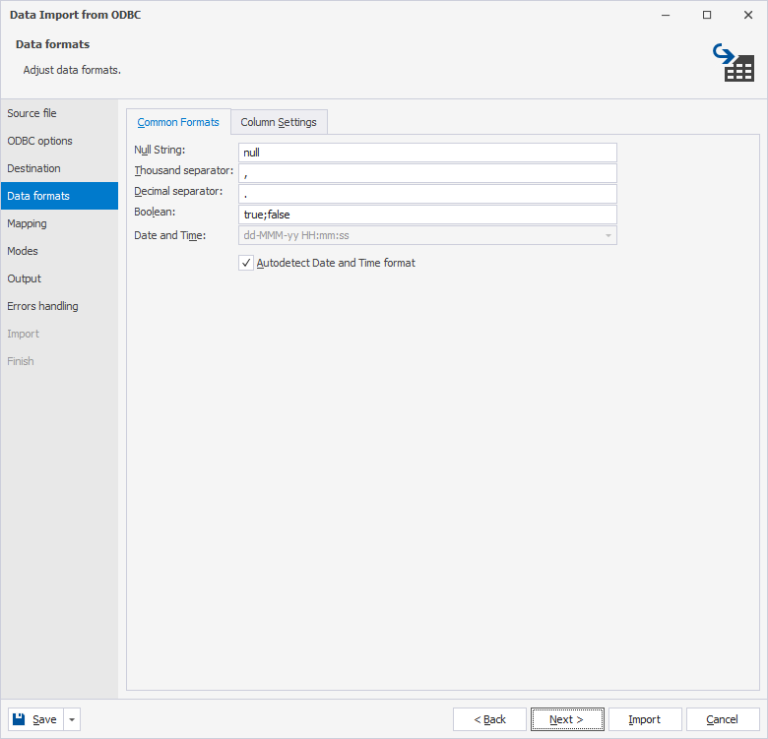
Task: Select the Data formats step
Action: (x=59, y=196)
